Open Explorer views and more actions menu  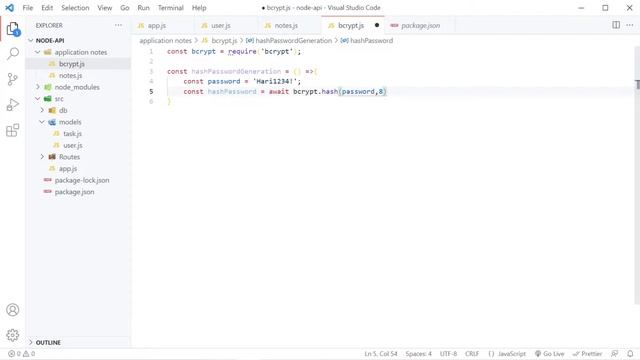click(x=118, y=25)
